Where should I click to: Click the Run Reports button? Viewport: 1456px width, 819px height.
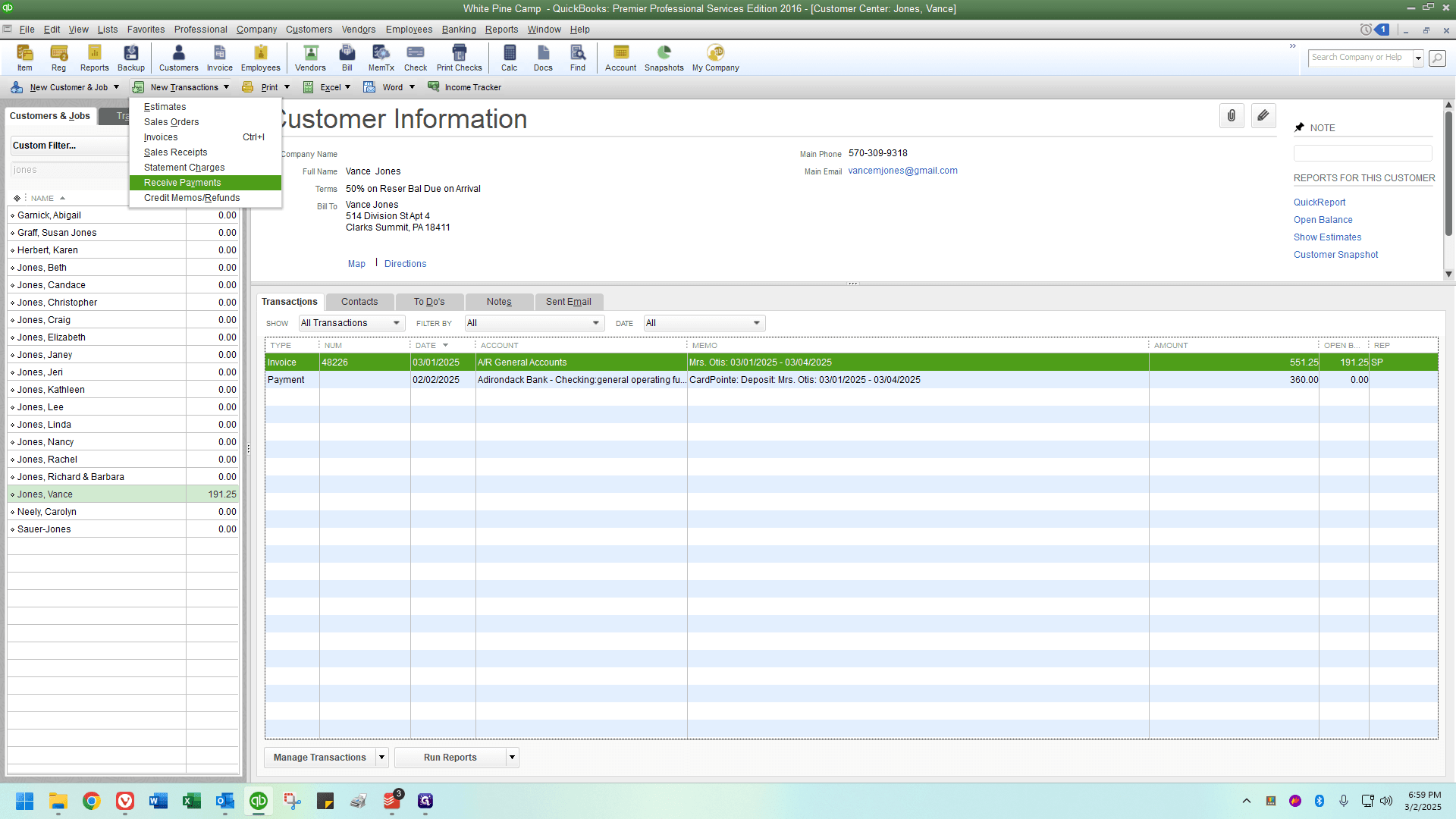[450, 758]
